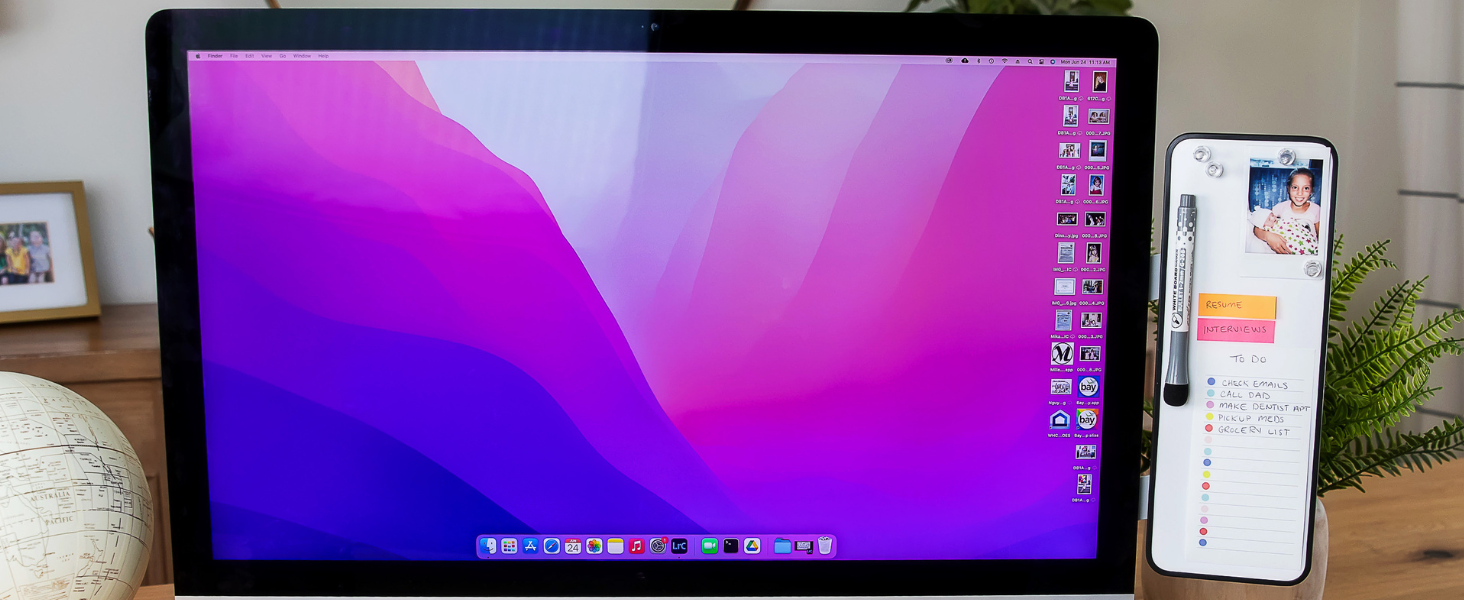Click the Spotlight search icon
Screen dimensions: 1464x600
pos(1030,61)
